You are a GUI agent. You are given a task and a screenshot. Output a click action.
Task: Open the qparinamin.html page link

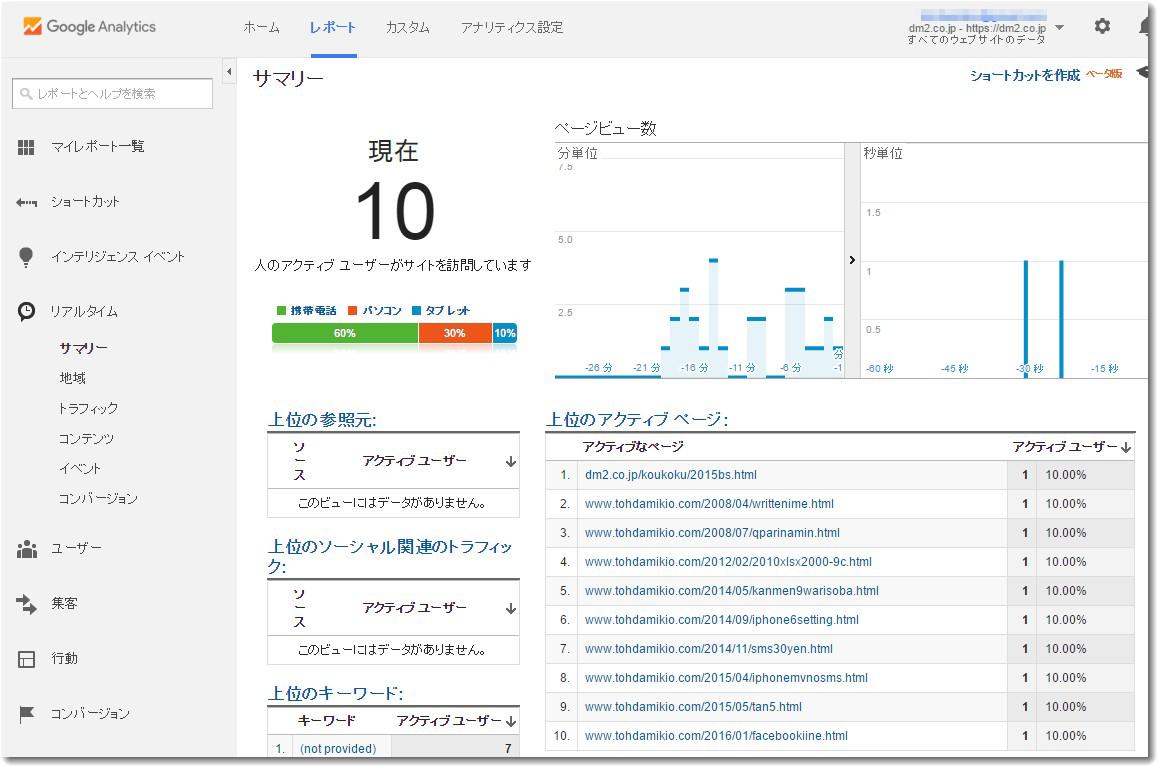(712, 533)
